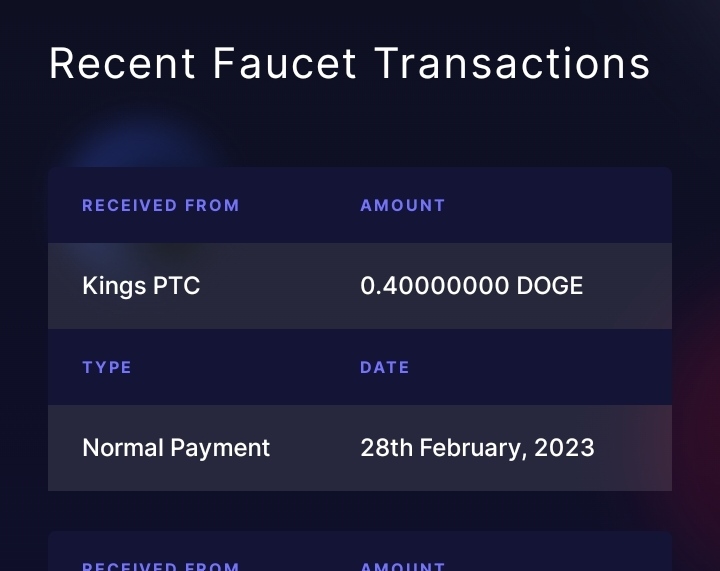Viewport: 720px width, 571px height.
Task: Click the word Faucet in the title
Action: 284,64
